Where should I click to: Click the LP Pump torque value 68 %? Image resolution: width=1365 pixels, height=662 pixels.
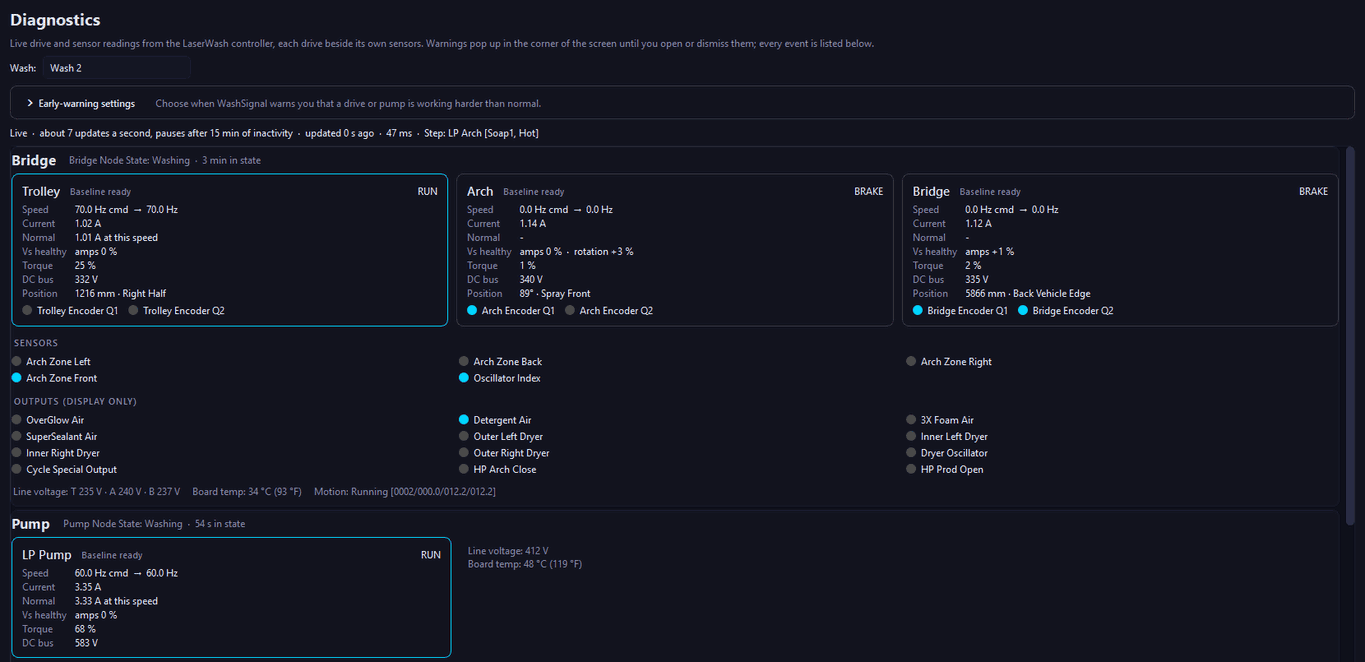pyautogui.click(x=85, y=629)
